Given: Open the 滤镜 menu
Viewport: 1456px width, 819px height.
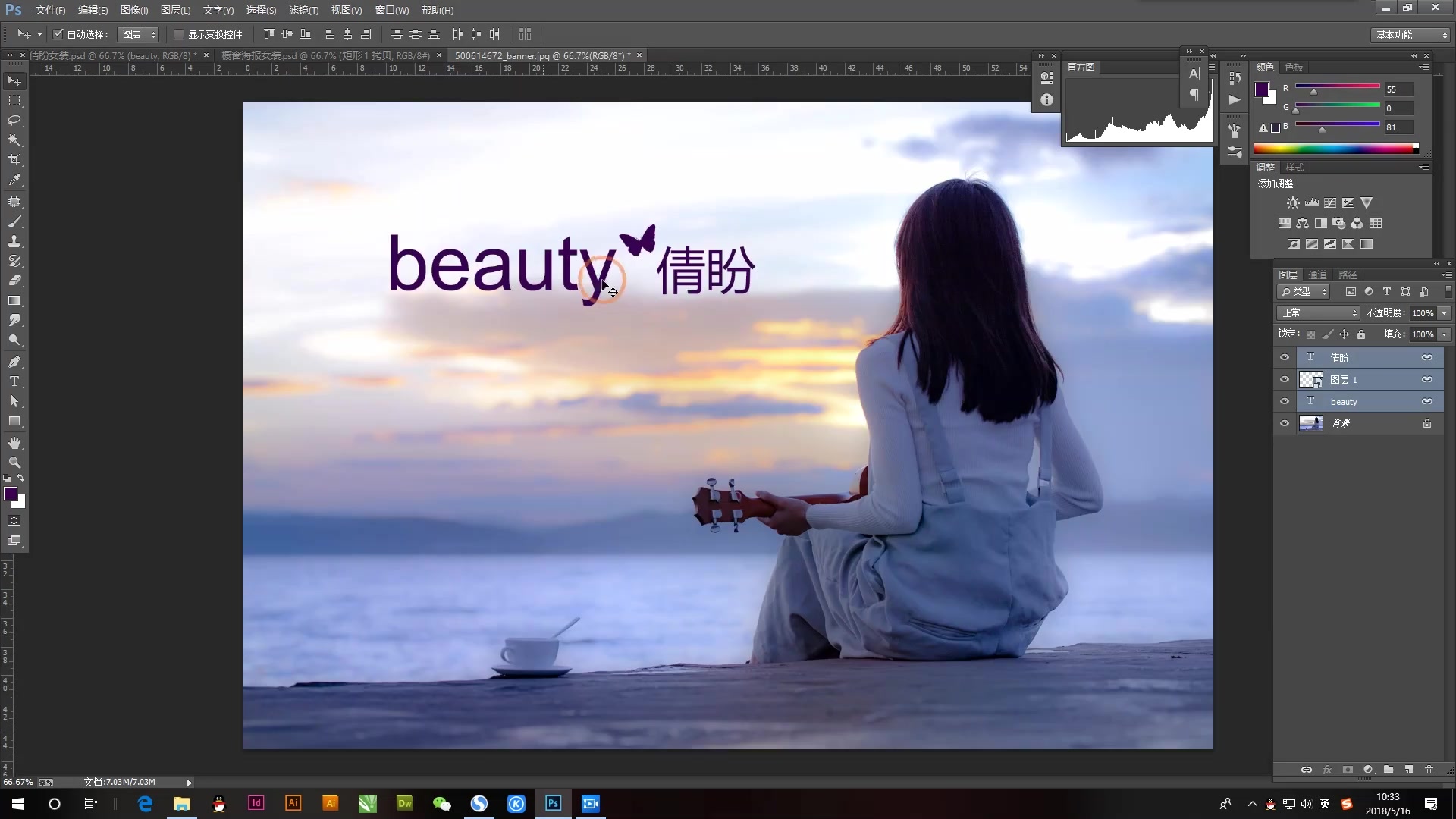Looking at the screenshot, I should point(304,10).
